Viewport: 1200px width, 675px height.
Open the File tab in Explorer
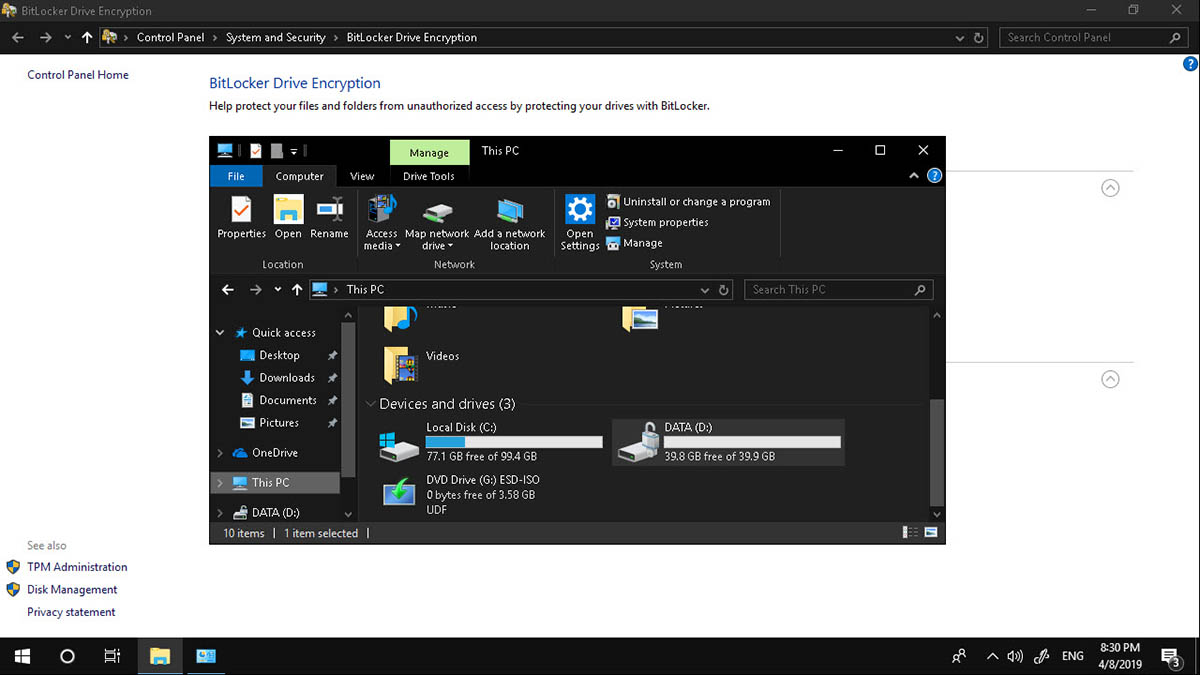(x=236, y=176)
